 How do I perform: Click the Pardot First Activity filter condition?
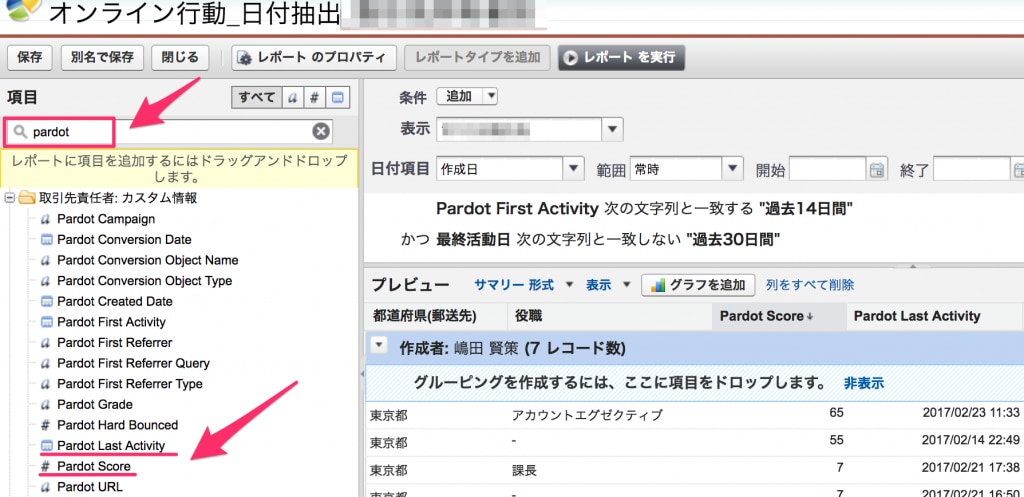click(645, 209)
